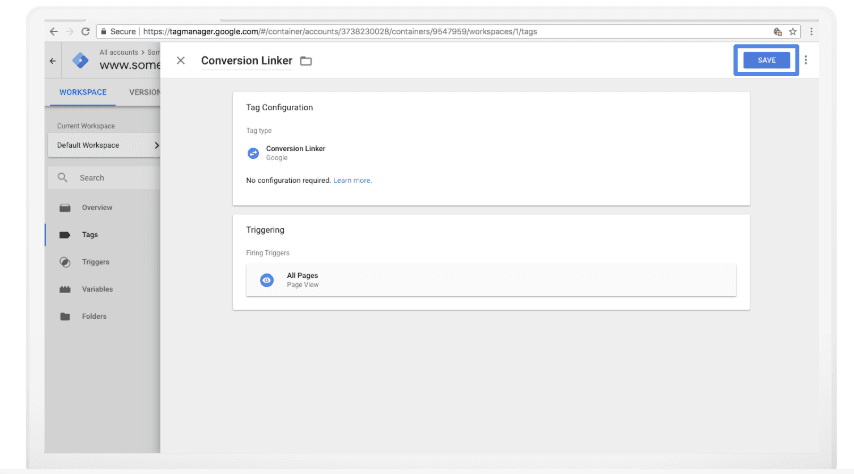Image resolution: width=854 pixels, height=474 pixels.
Task: Open Folders in the sidebar
Action: coord(94,316)
